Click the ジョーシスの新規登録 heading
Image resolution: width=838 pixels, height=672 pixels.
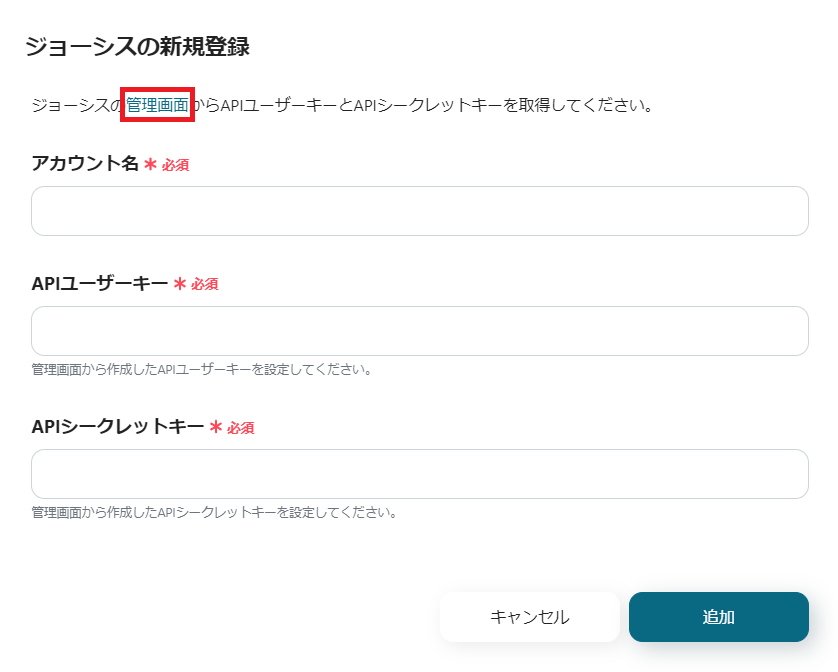click(x=137, y=46)
